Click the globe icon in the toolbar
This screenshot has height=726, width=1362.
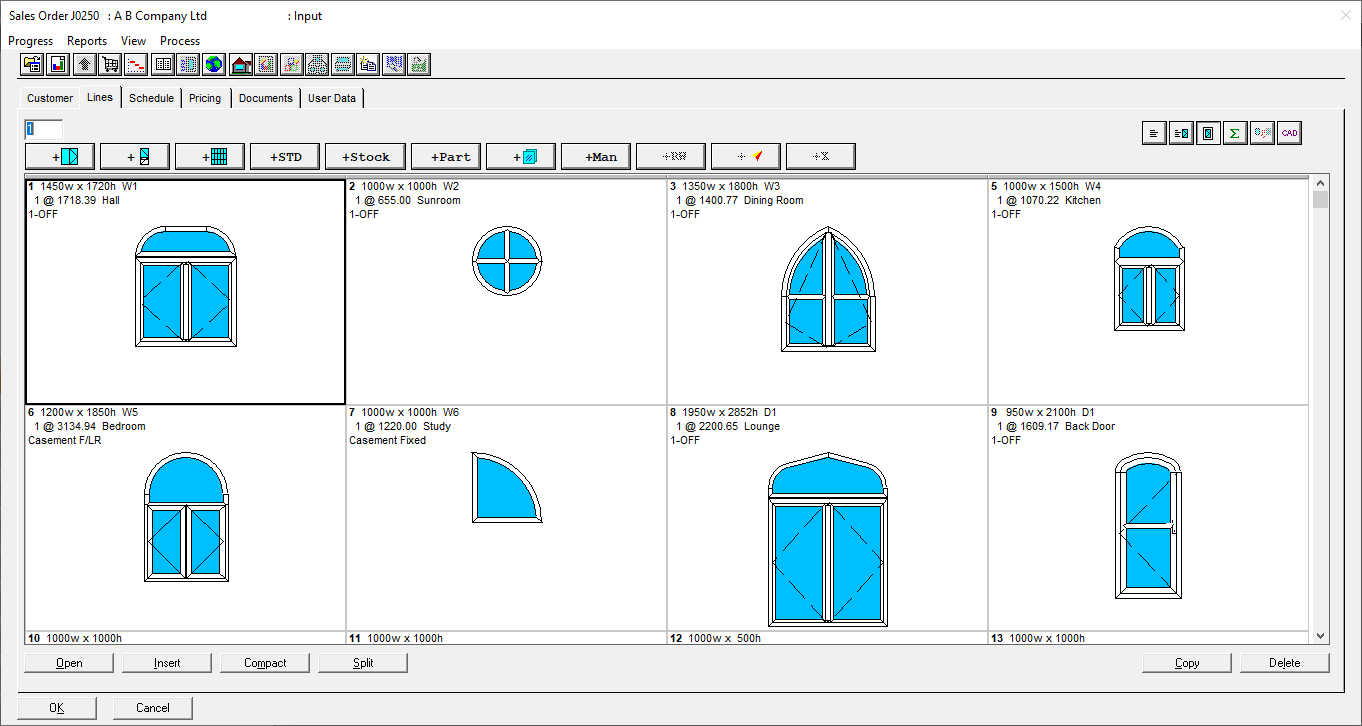(x=214, y=64)
